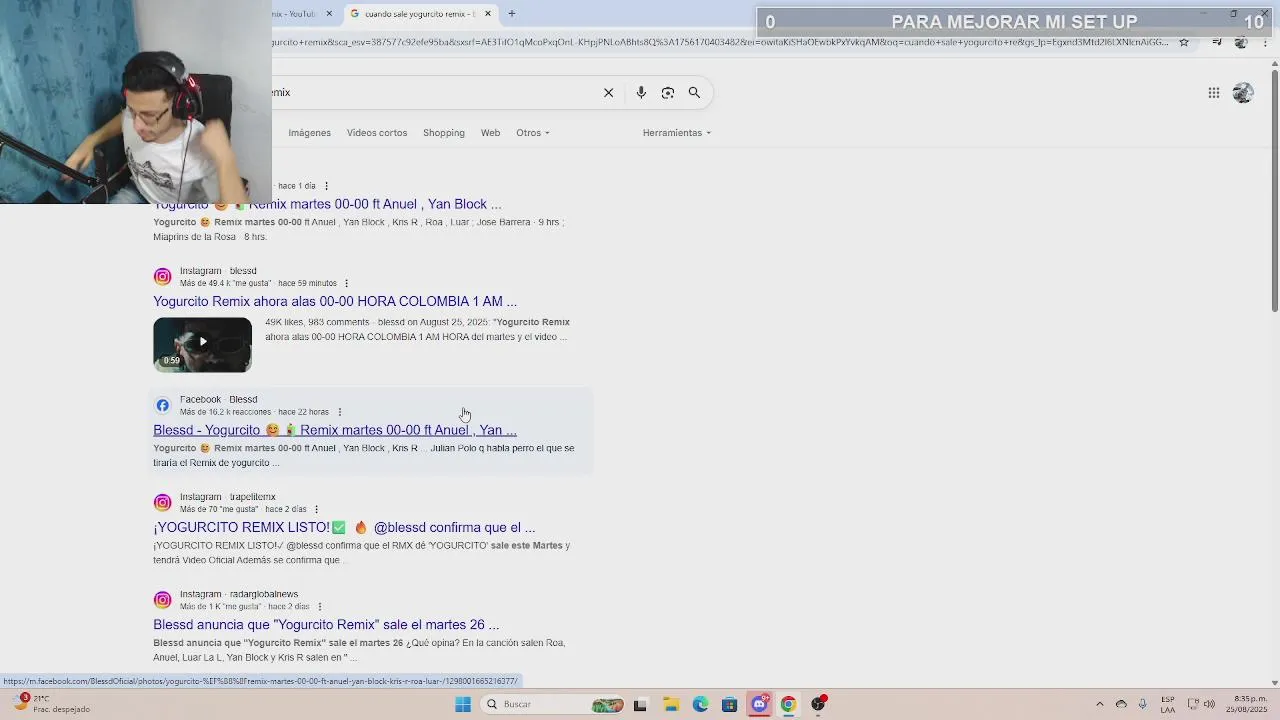Open options menu for 'hace 1 día' result

tap(326, 186)
